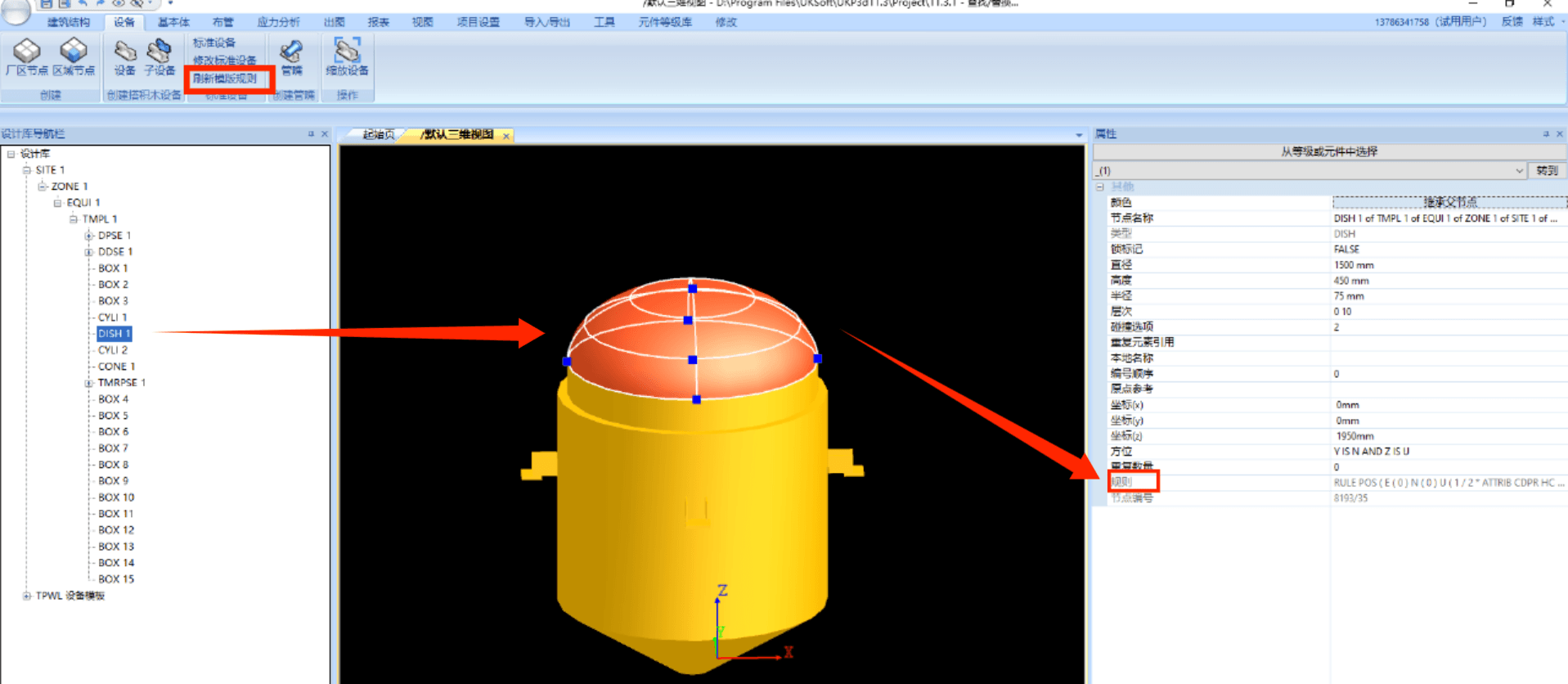The width and height of the screenshot is (1568, 684).
Task: Expand the TPWL 设备模板 tree node
Action: [26, 596]
